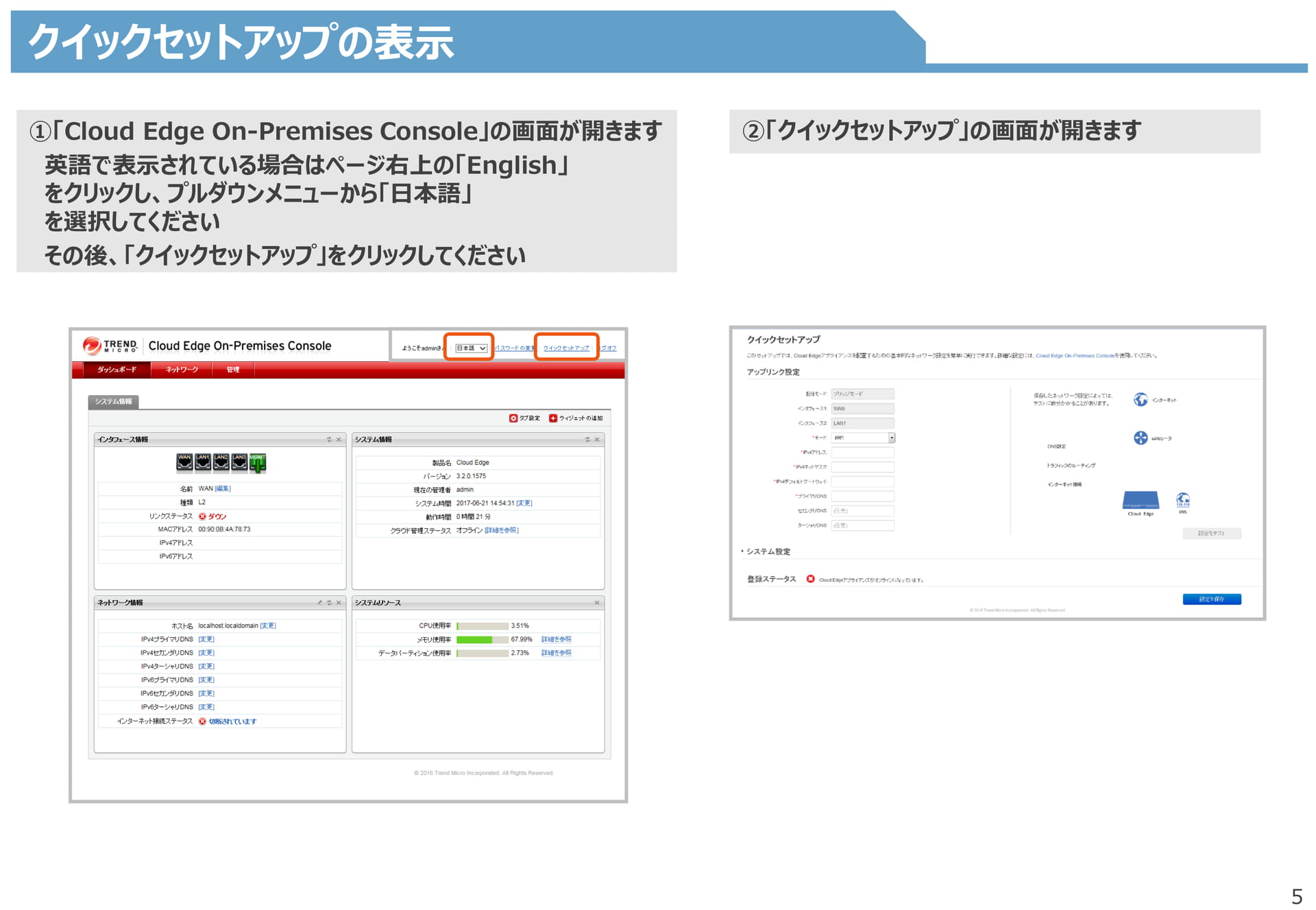
Task: Click the プライマリDNS input field
Action: click(x=863, y=496)
